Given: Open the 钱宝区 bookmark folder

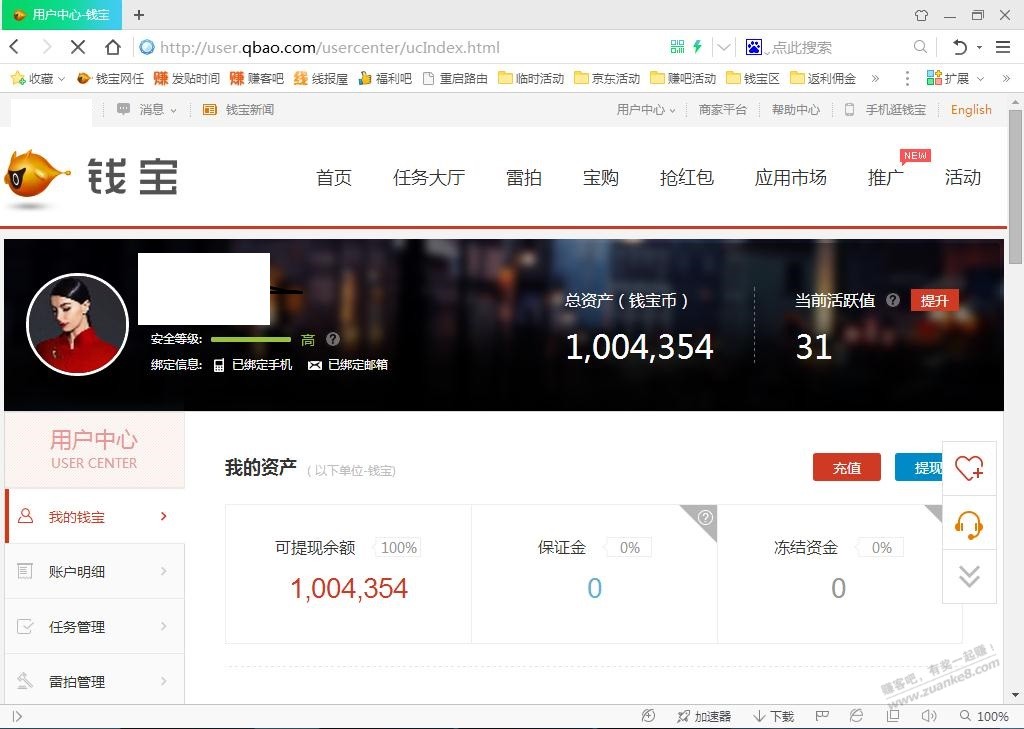Looking at the screenshot, I should (753, 78).
